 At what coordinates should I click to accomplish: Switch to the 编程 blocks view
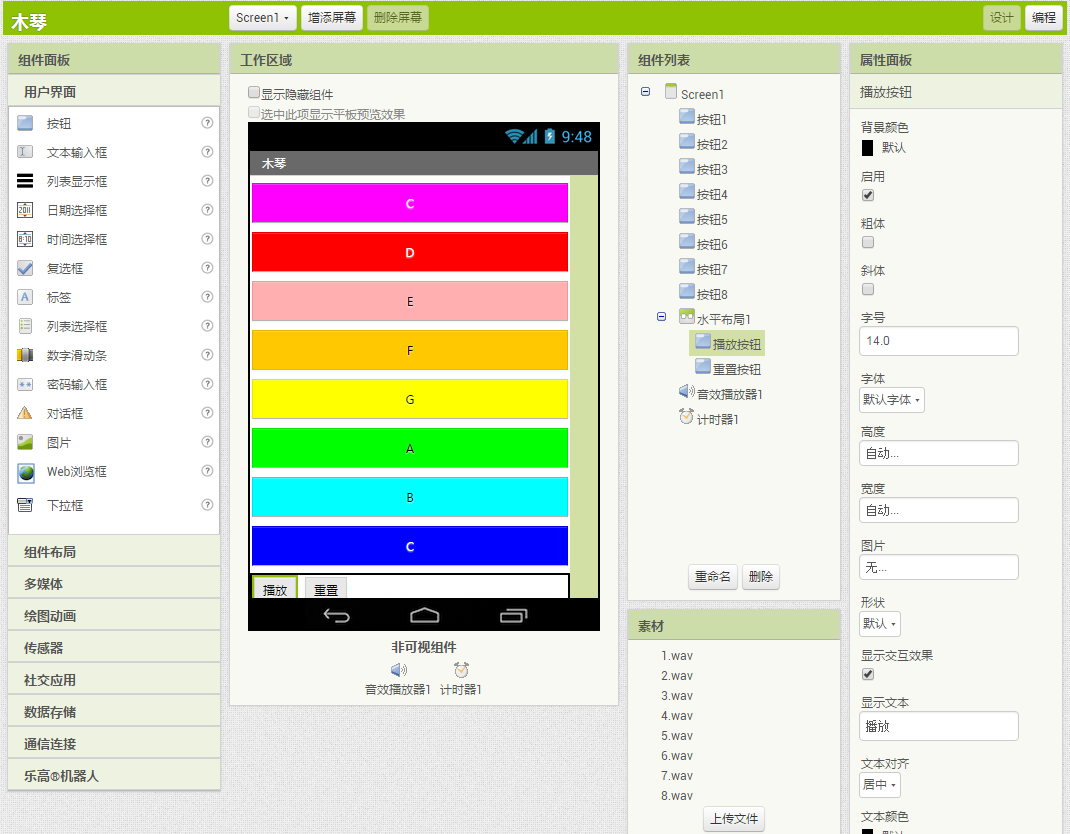pyautogui.click(x=1043, y=18)
